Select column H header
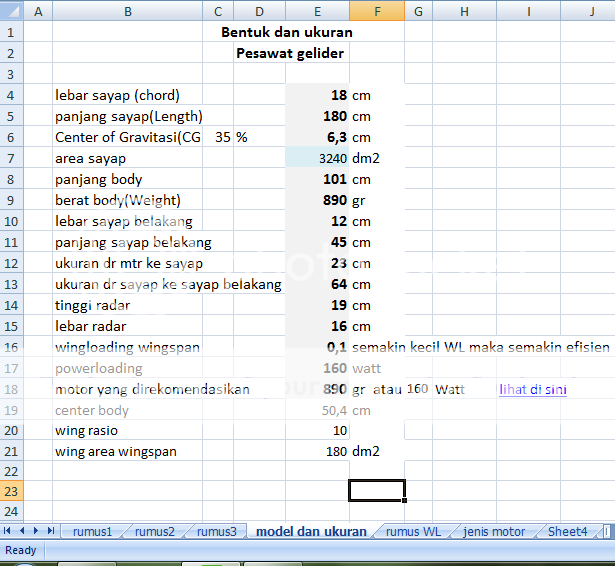615x566 pixels. pyautogui.click(x=464, y=11)
